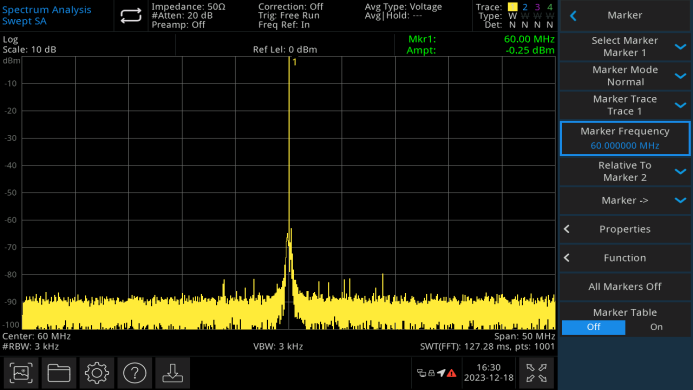This screenshot has width=693, height=390.
Task: Open the help question mark icon
Action: 134,373
